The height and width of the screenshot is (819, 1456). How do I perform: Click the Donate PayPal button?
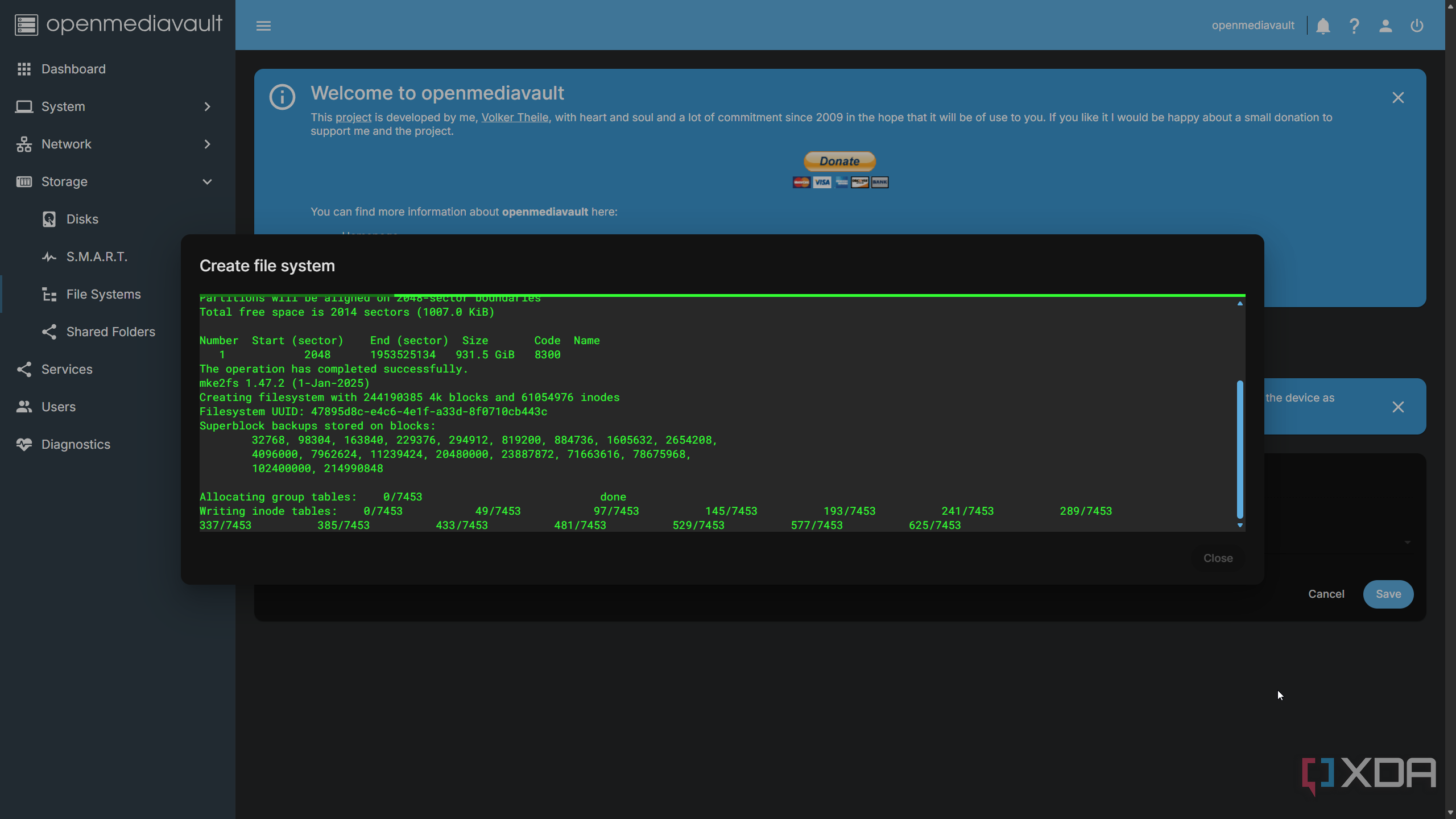(839, 161)
